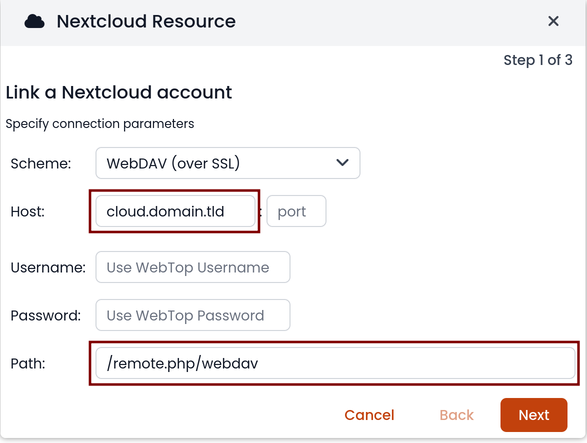Select the Password input field
The image size is (587, 443).
pyautogui.click(x=193, y=315)
